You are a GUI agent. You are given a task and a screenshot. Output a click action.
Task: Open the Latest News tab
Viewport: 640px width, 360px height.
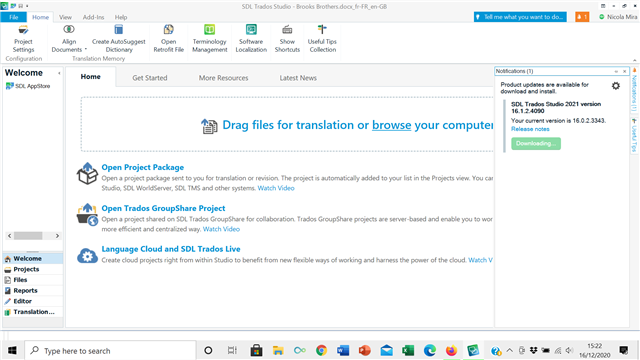click(x=298, y=78)
